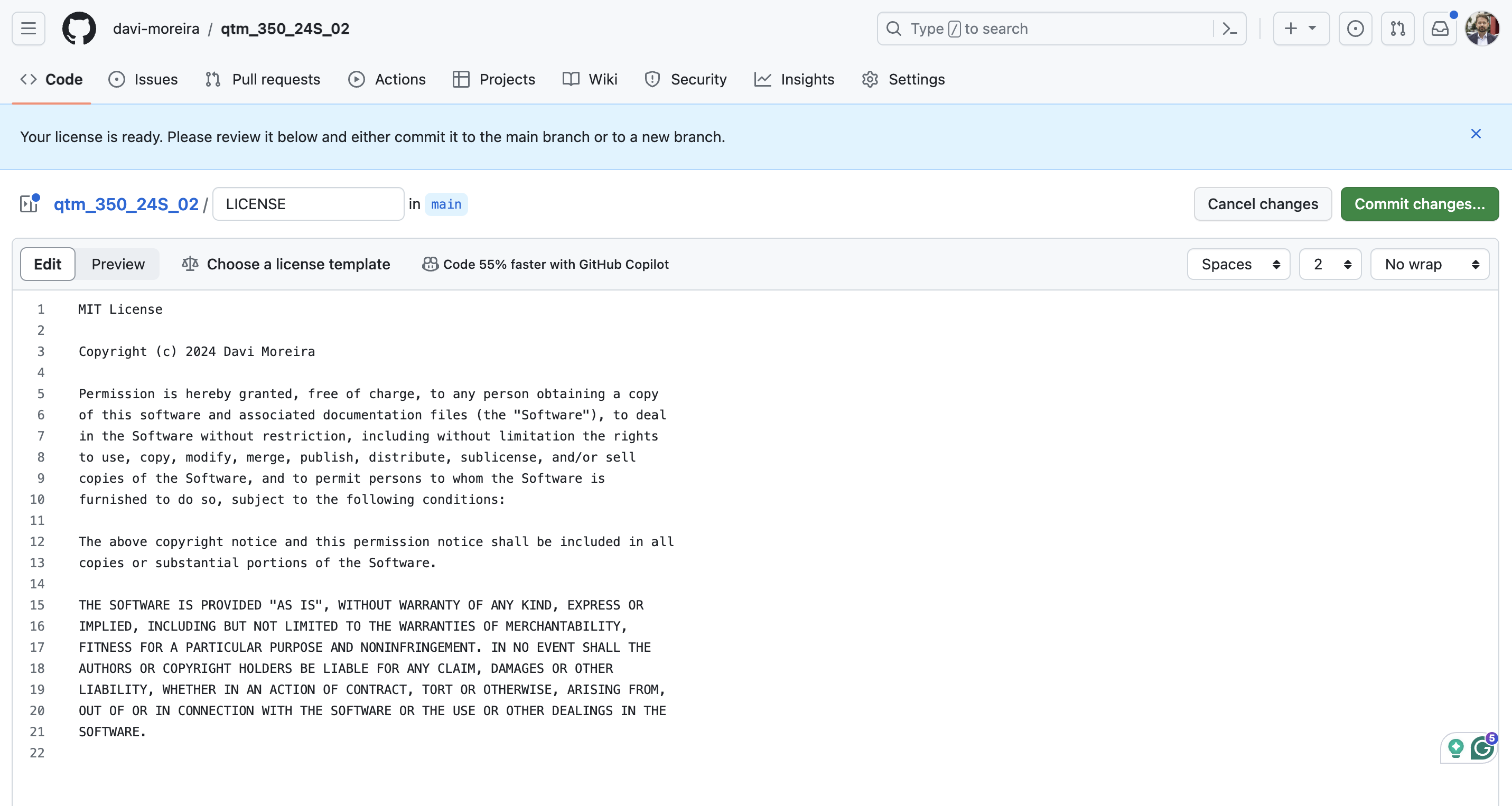The width and height of the screenshot is (1512, 806).
Task: Expand the file tree side panel
Action: click(29, 203)
